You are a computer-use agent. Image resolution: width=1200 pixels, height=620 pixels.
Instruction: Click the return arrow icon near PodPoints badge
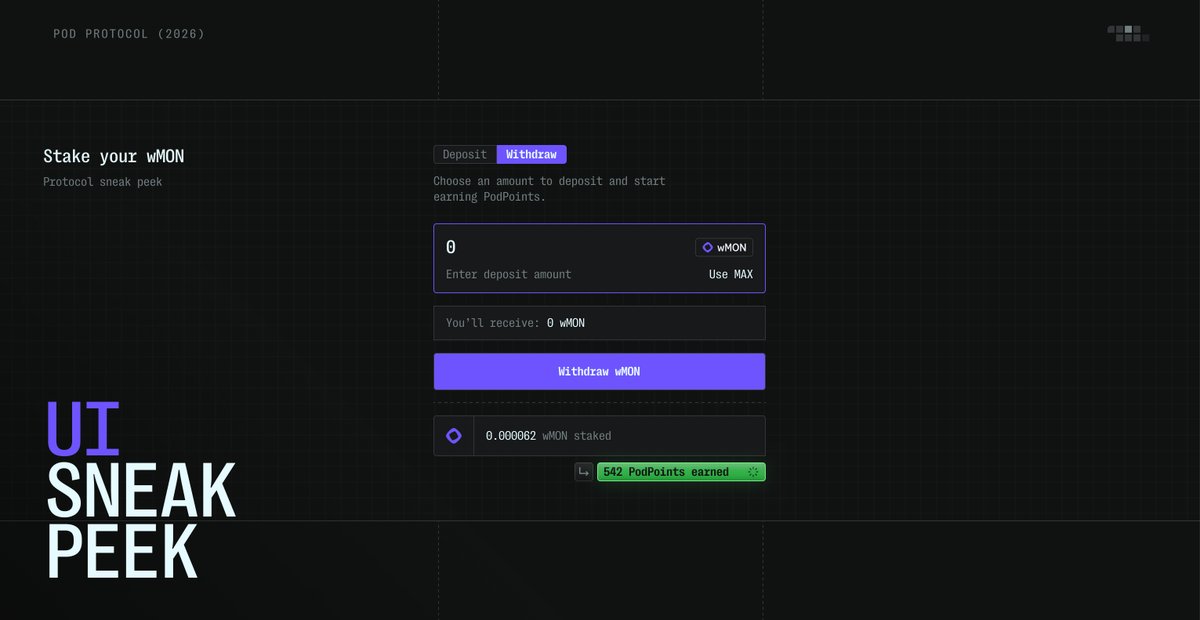(583, 471)
